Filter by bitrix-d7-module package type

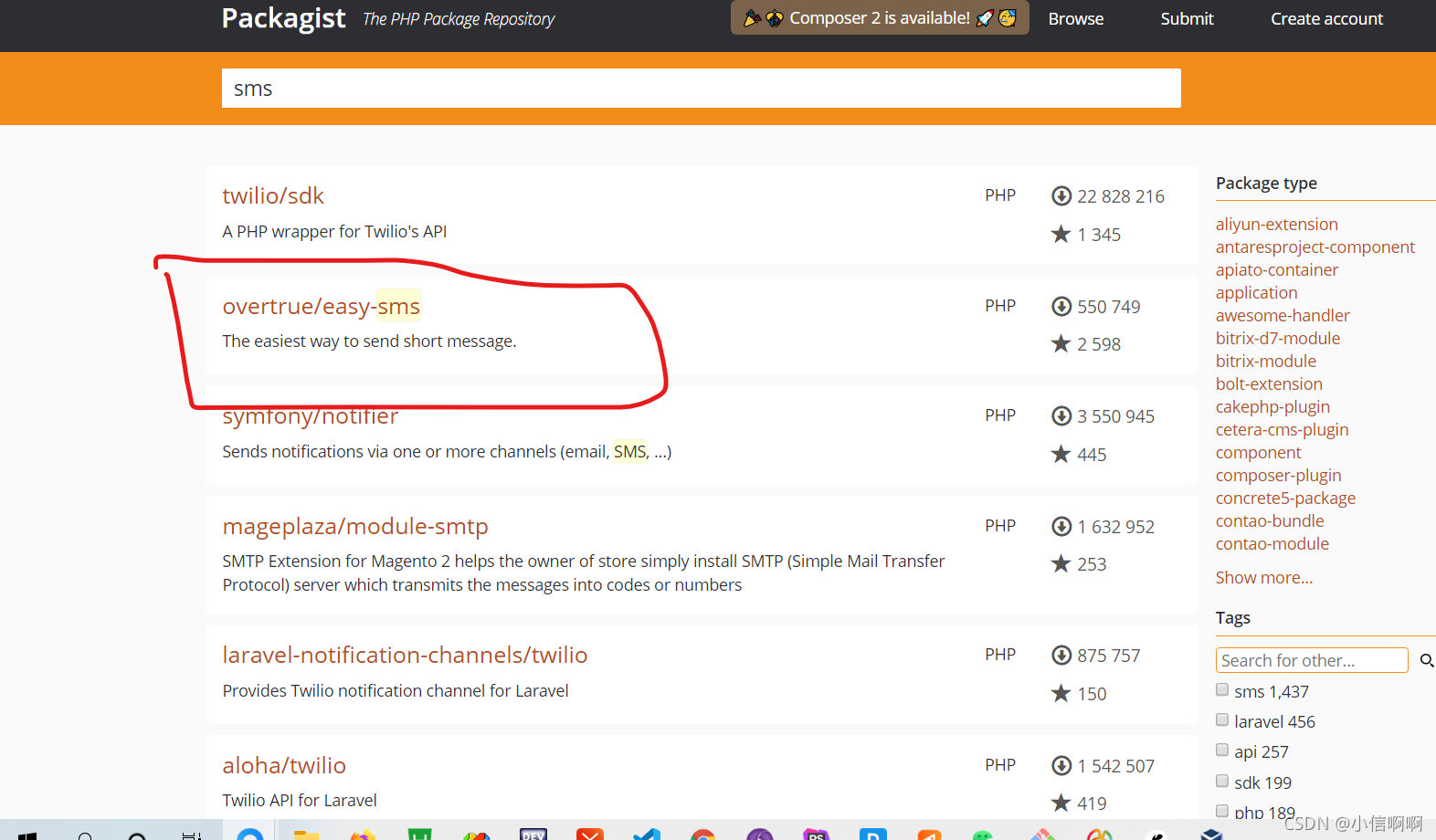point(1278,339)
